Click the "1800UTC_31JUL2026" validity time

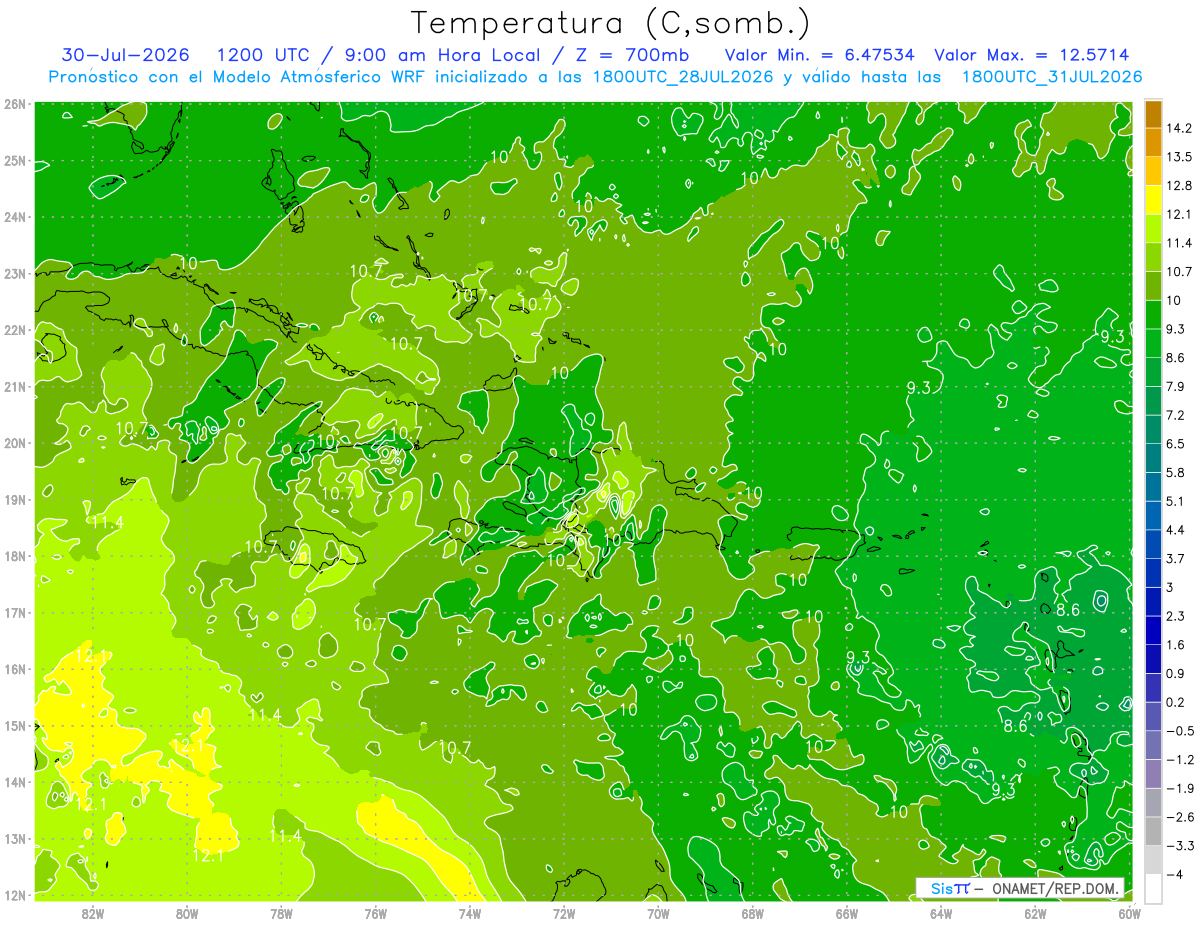[x=1052, y=76]
